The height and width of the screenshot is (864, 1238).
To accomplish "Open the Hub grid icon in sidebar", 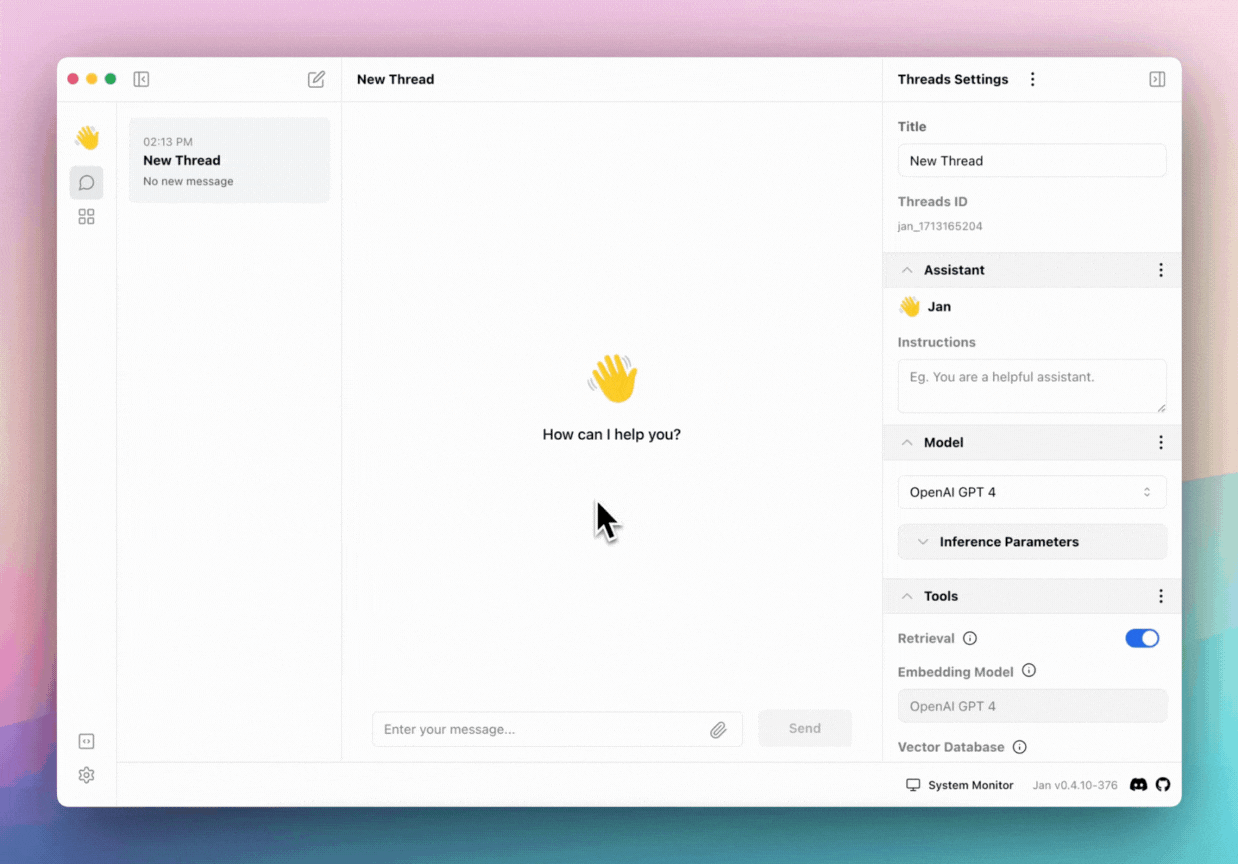I will coord(87,217).
